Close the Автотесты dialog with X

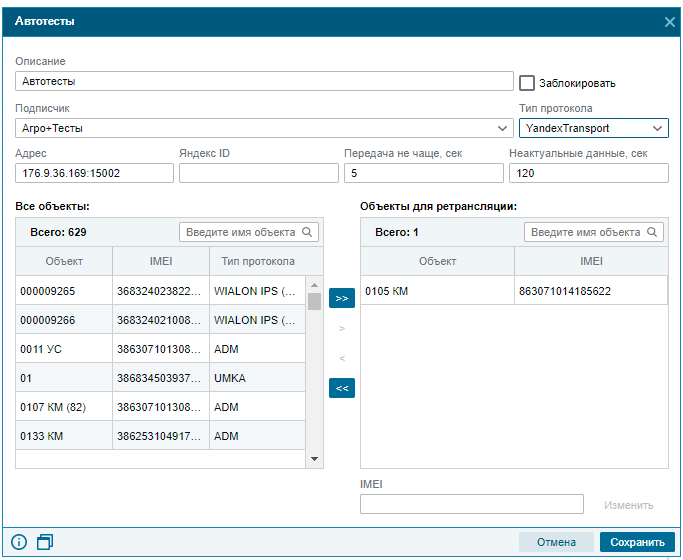click(670, 22)
